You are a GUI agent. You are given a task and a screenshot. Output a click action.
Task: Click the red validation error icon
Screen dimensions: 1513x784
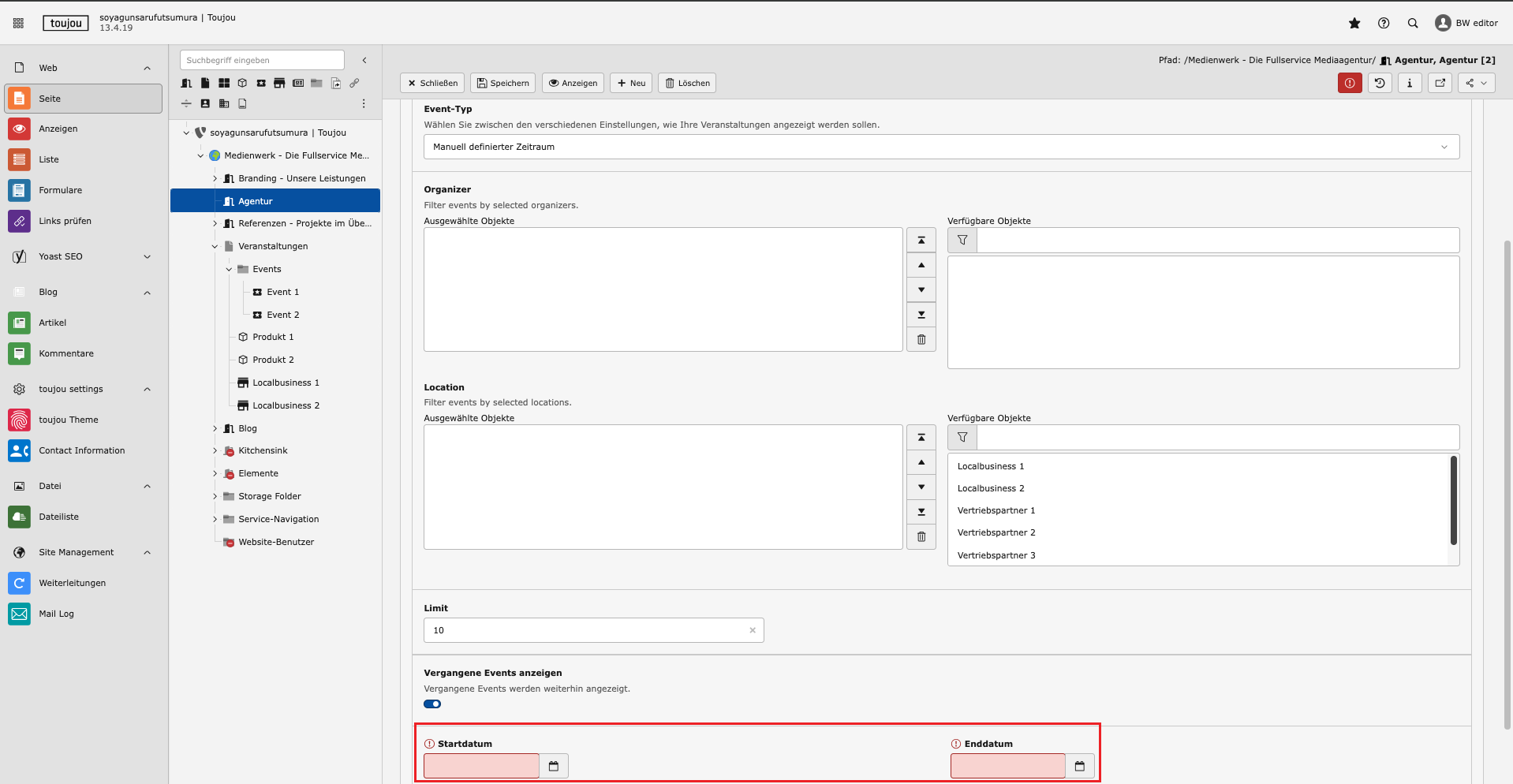pyautogui.click(x=1350, y=83)
